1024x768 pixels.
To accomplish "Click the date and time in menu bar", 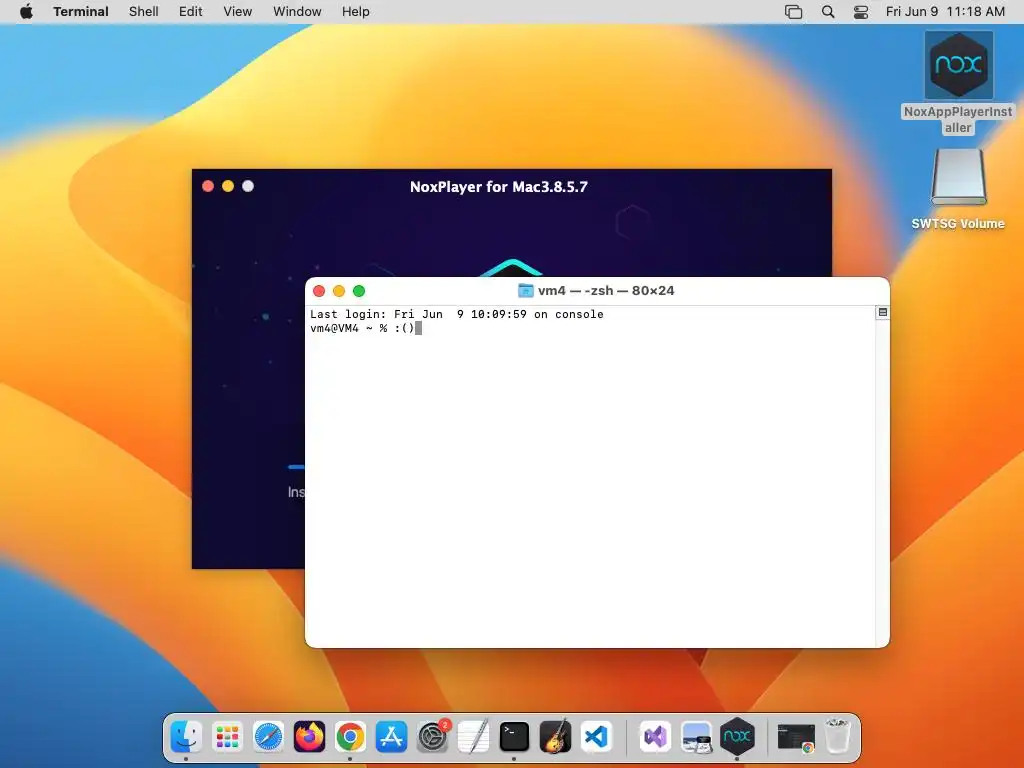I will click(945, 11).
